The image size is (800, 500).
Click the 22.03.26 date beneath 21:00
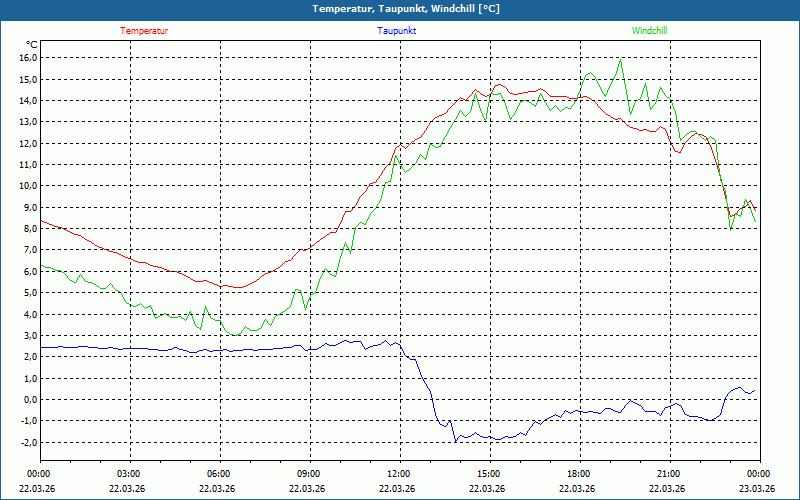(x=667, y=488)
